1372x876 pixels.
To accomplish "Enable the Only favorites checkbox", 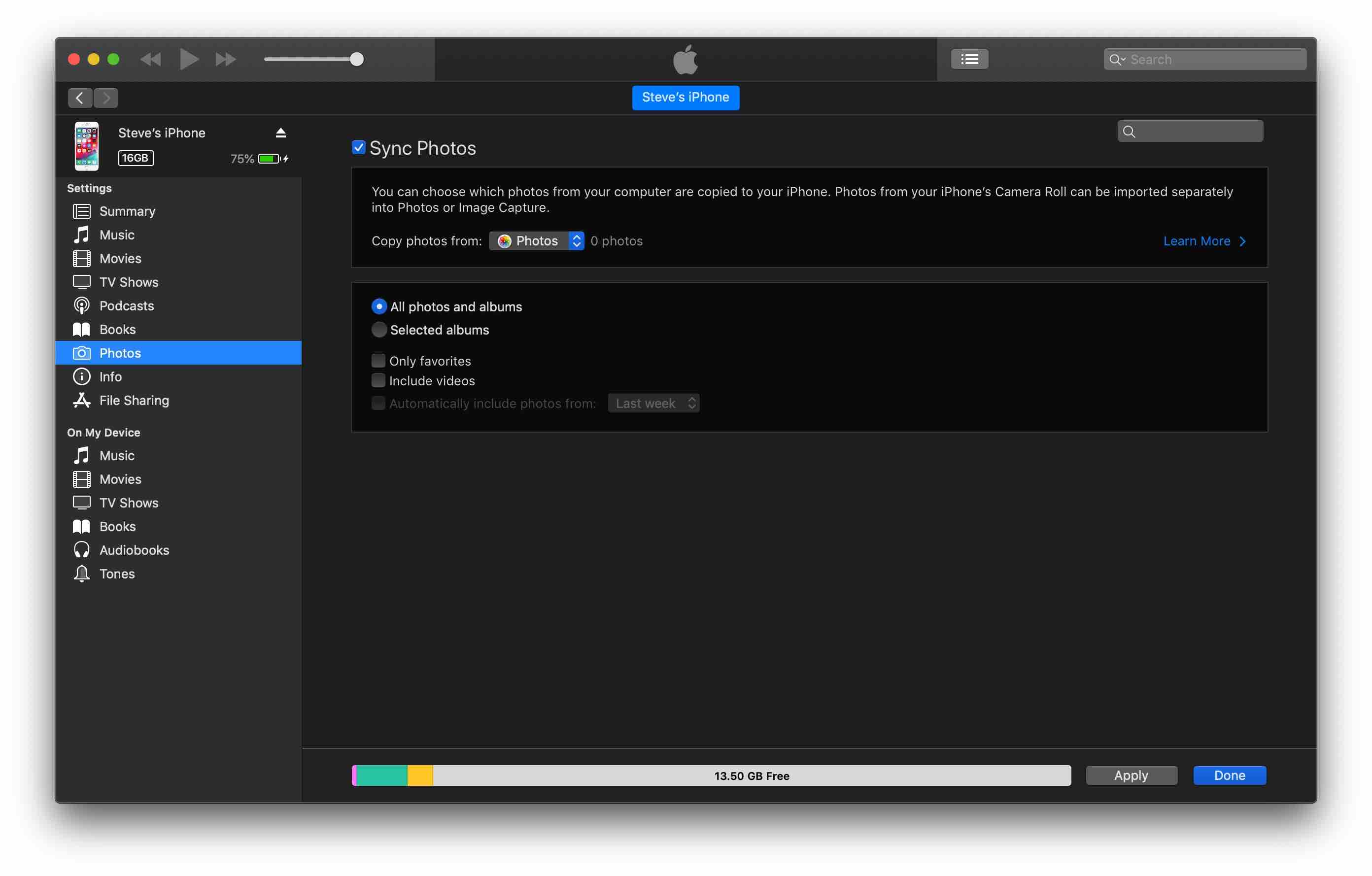I will pos(378,361).
